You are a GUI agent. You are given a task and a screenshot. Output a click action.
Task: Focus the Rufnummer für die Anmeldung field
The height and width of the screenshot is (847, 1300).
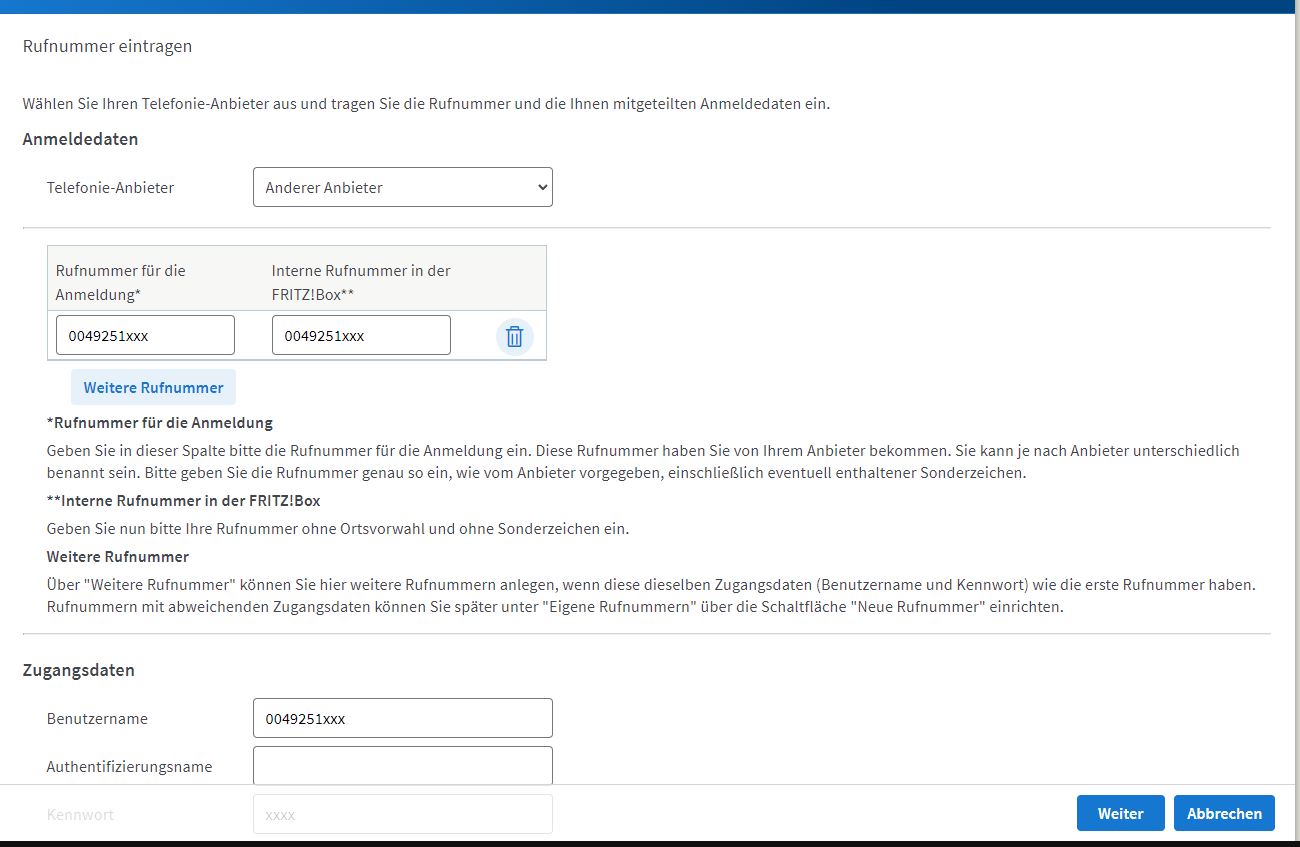point(145,335)
